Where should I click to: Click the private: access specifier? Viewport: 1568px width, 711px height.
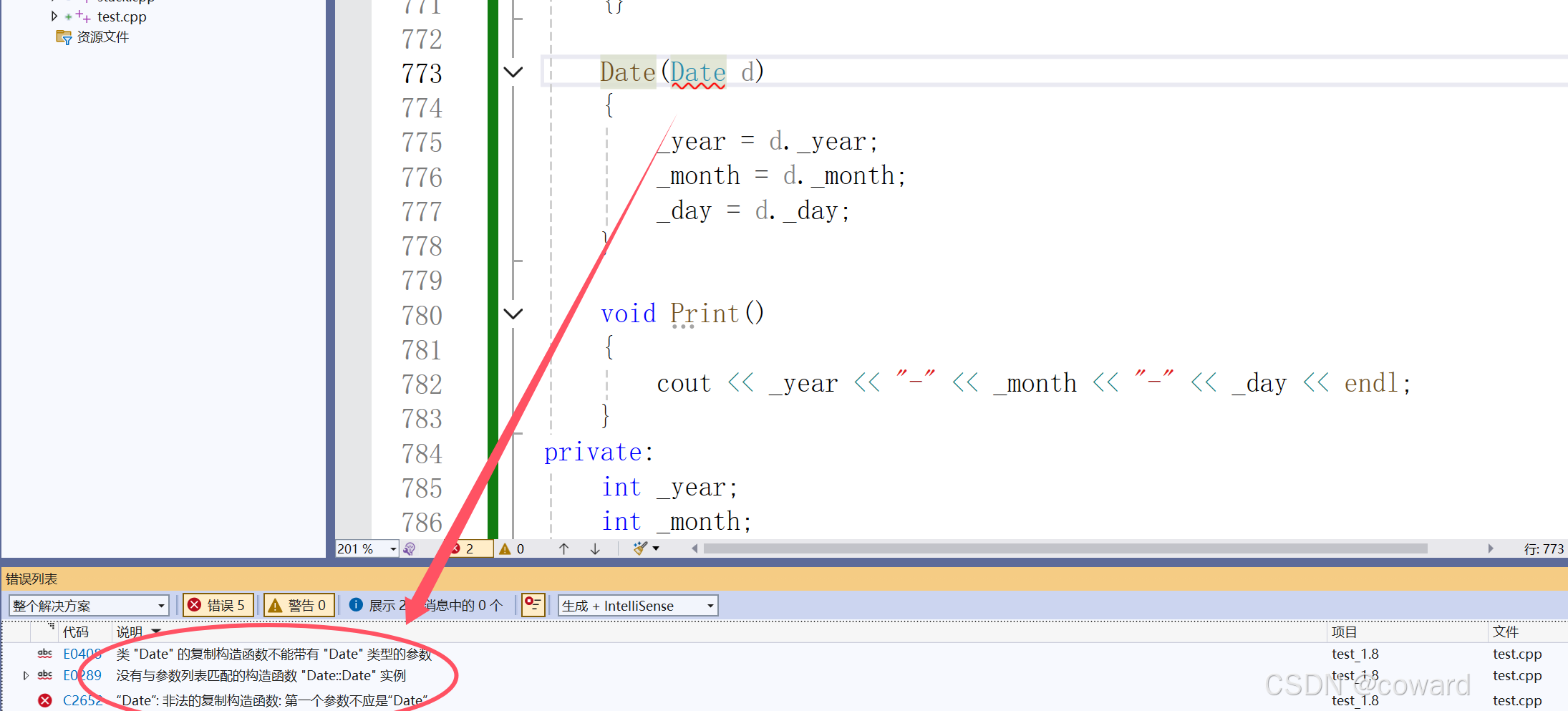[599, 453]
